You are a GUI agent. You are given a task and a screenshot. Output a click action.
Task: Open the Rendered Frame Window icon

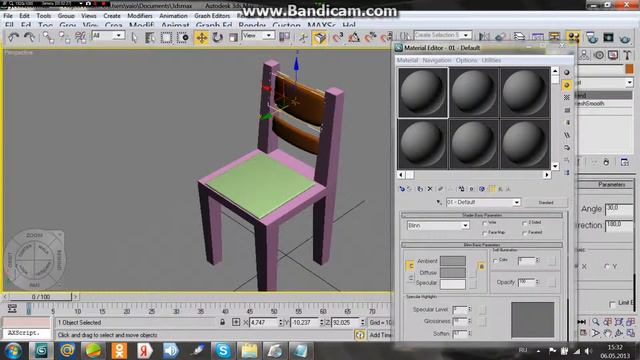(608, 38)
